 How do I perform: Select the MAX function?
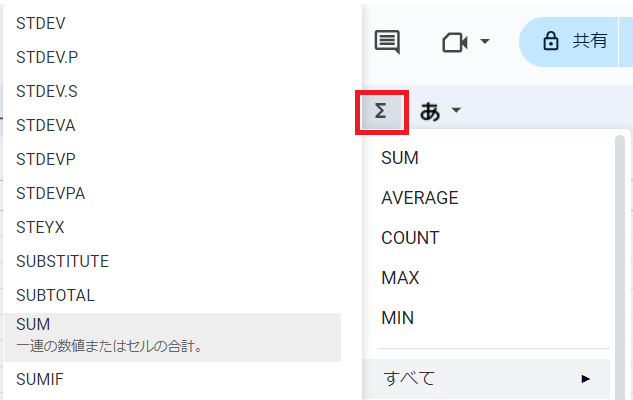[400, 278]
